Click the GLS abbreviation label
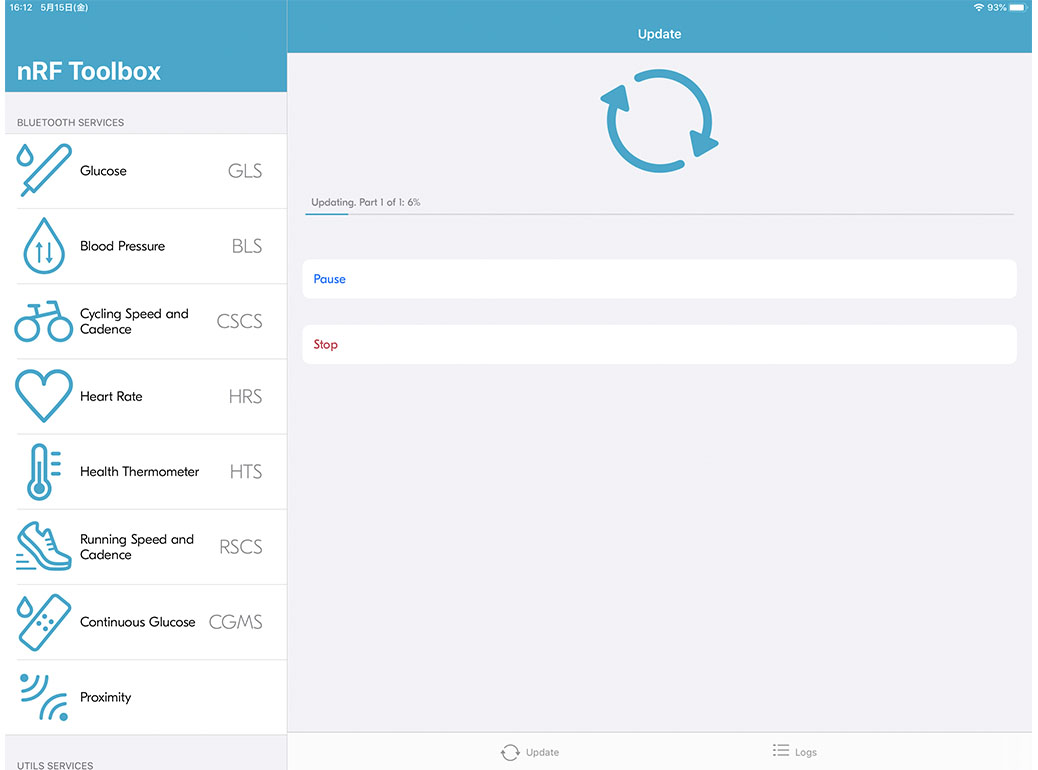 point(245,171)
